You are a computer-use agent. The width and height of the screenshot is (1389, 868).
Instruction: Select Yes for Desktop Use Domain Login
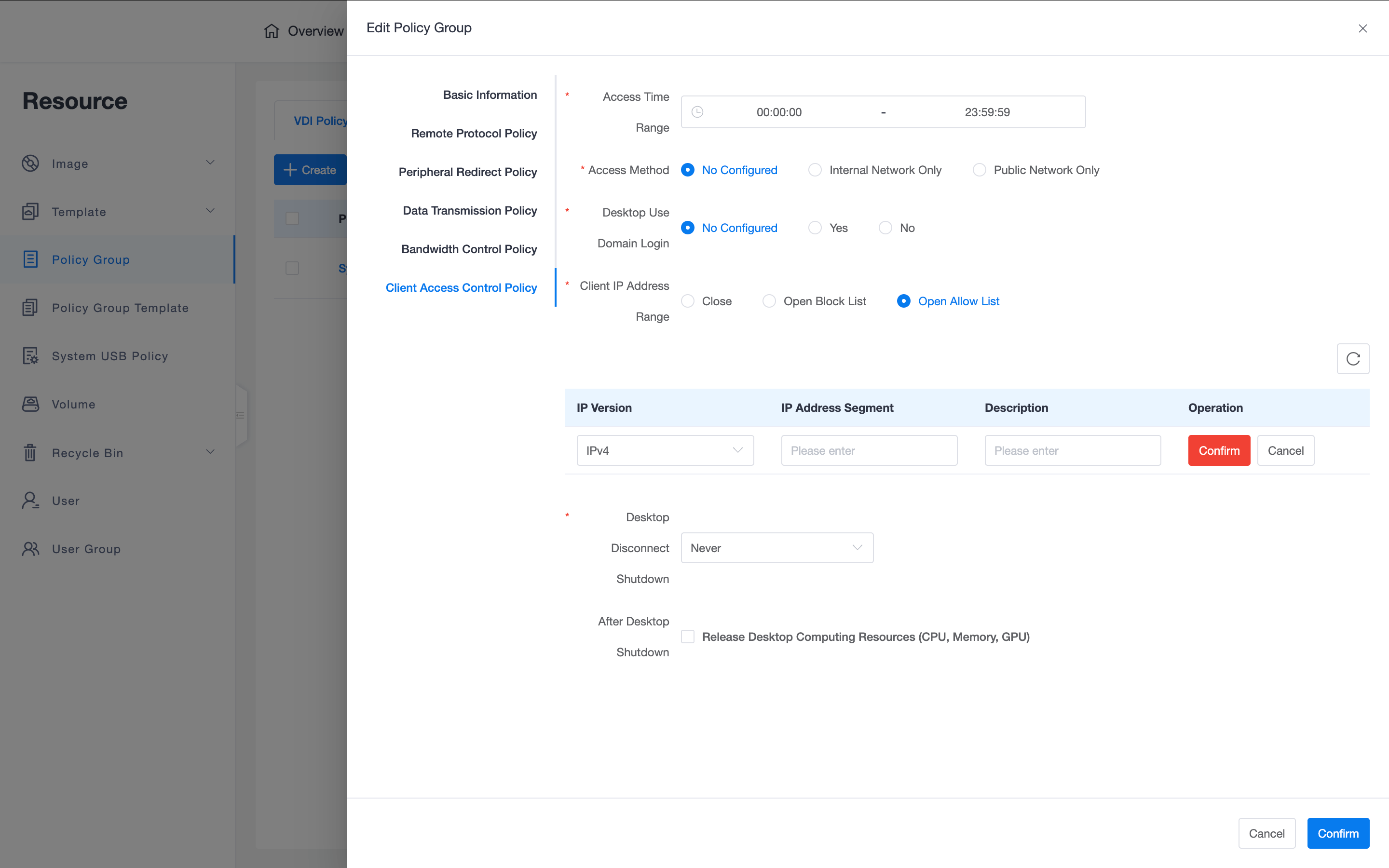click(815, 228)
